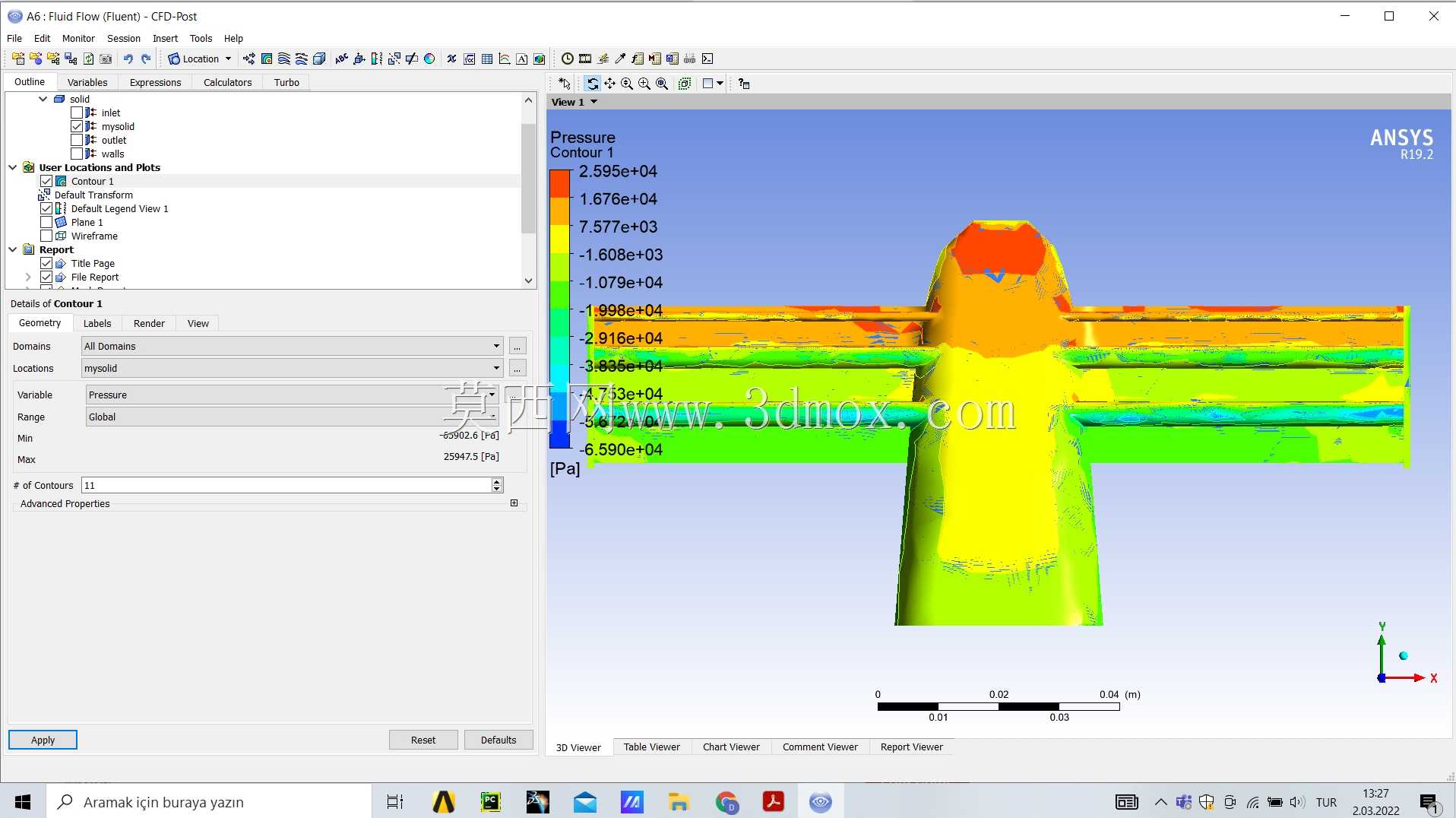This screenshot has height=818, width=1456.
Task: Open the Insert menu
Action: tap(165, 38)
